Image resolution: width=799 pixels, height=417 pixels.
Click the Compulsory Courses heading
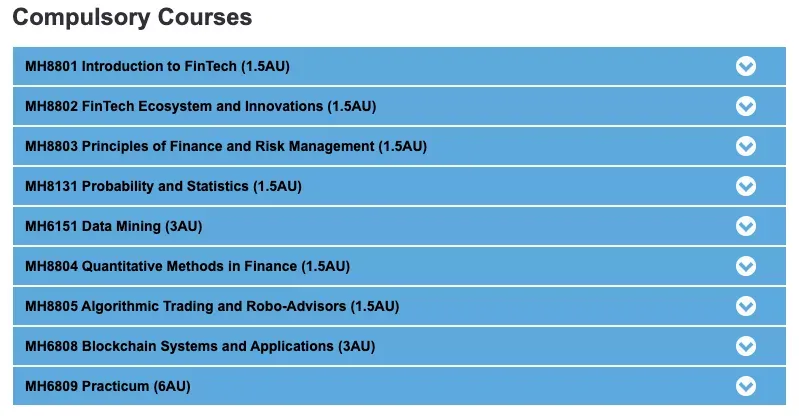(132, 17)
